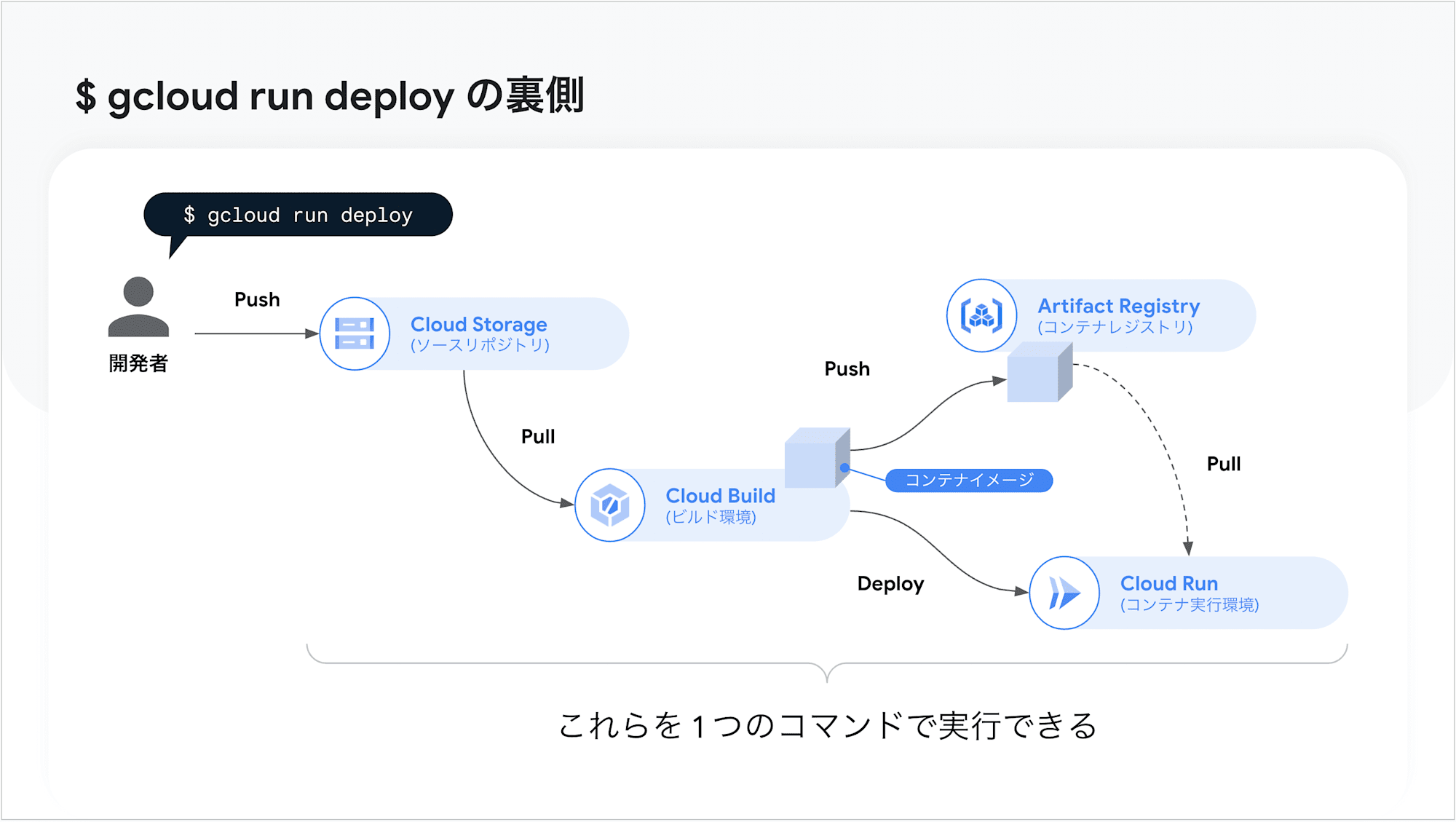Image resolution: width=1456 pixels, height=822 pixels.
Task: Click the Cloud Storage label text
Action: 479,324
